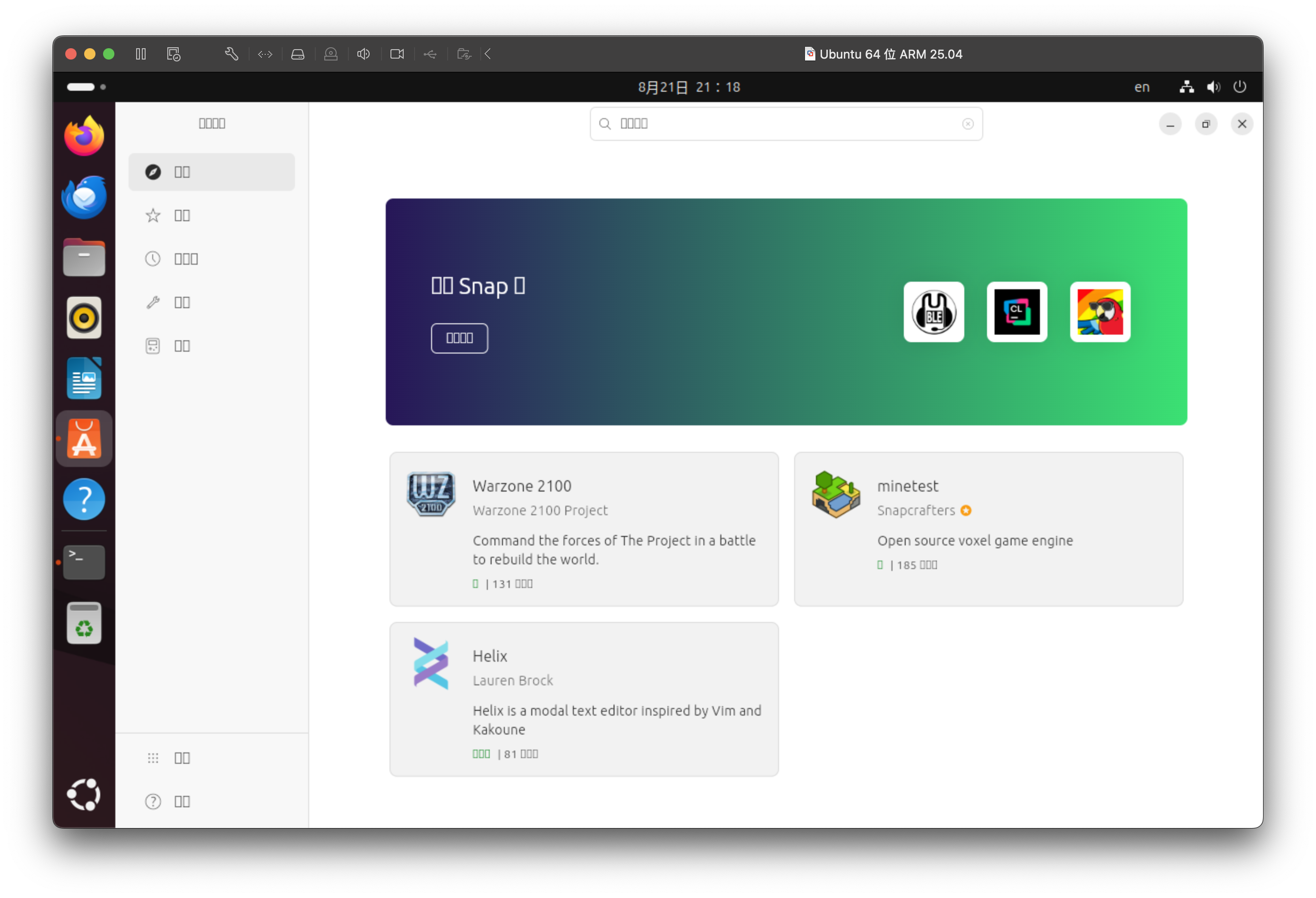Click the volume icon in Ubuntu top bar
This screenshot has width=1316, height=898.
[1213, 86]
